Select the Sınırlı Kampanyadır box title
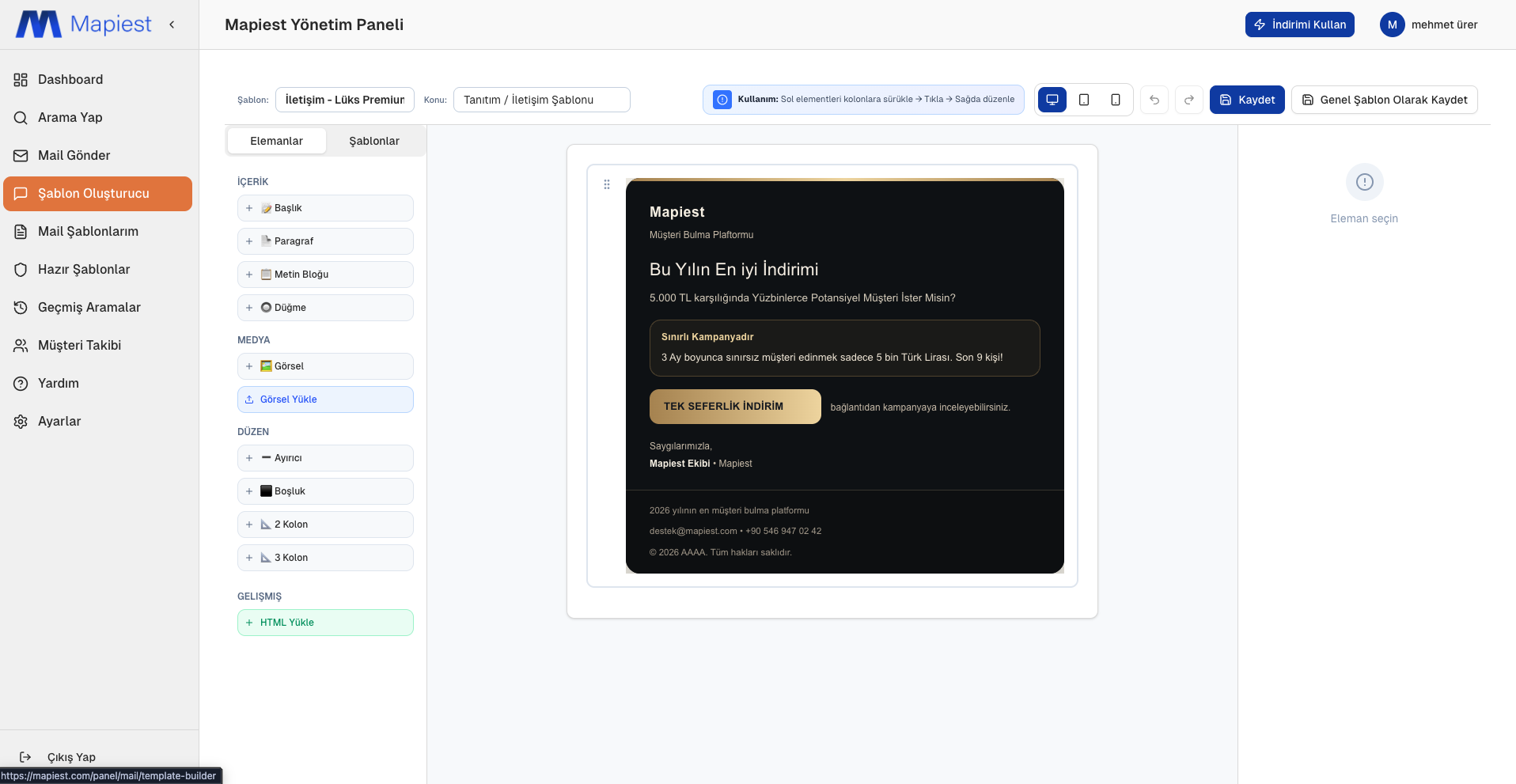1516x784 pixels. (x=707, y=337)
